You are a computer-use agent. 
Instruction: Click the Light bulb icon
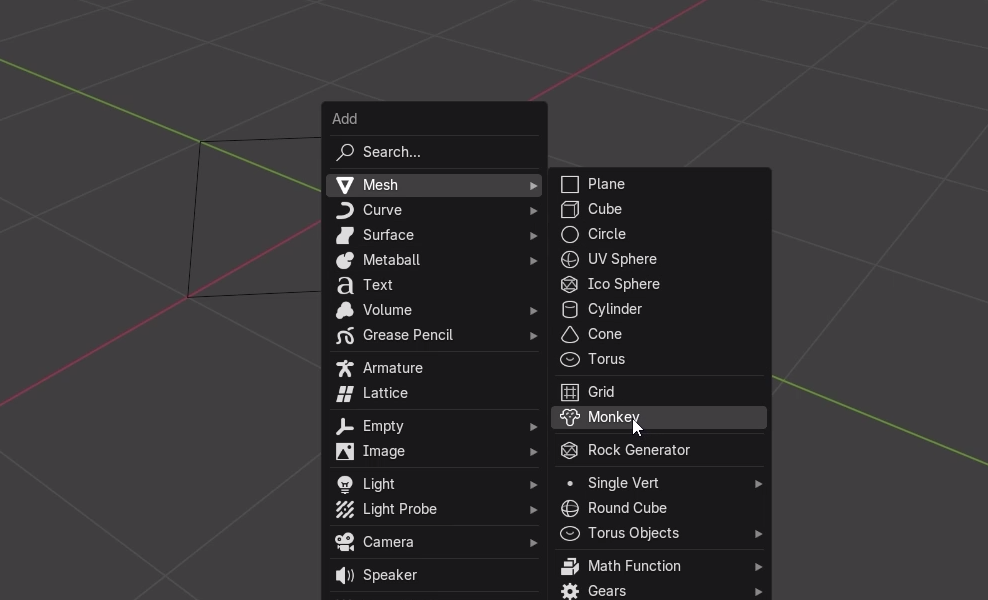(x=345, y=484)
